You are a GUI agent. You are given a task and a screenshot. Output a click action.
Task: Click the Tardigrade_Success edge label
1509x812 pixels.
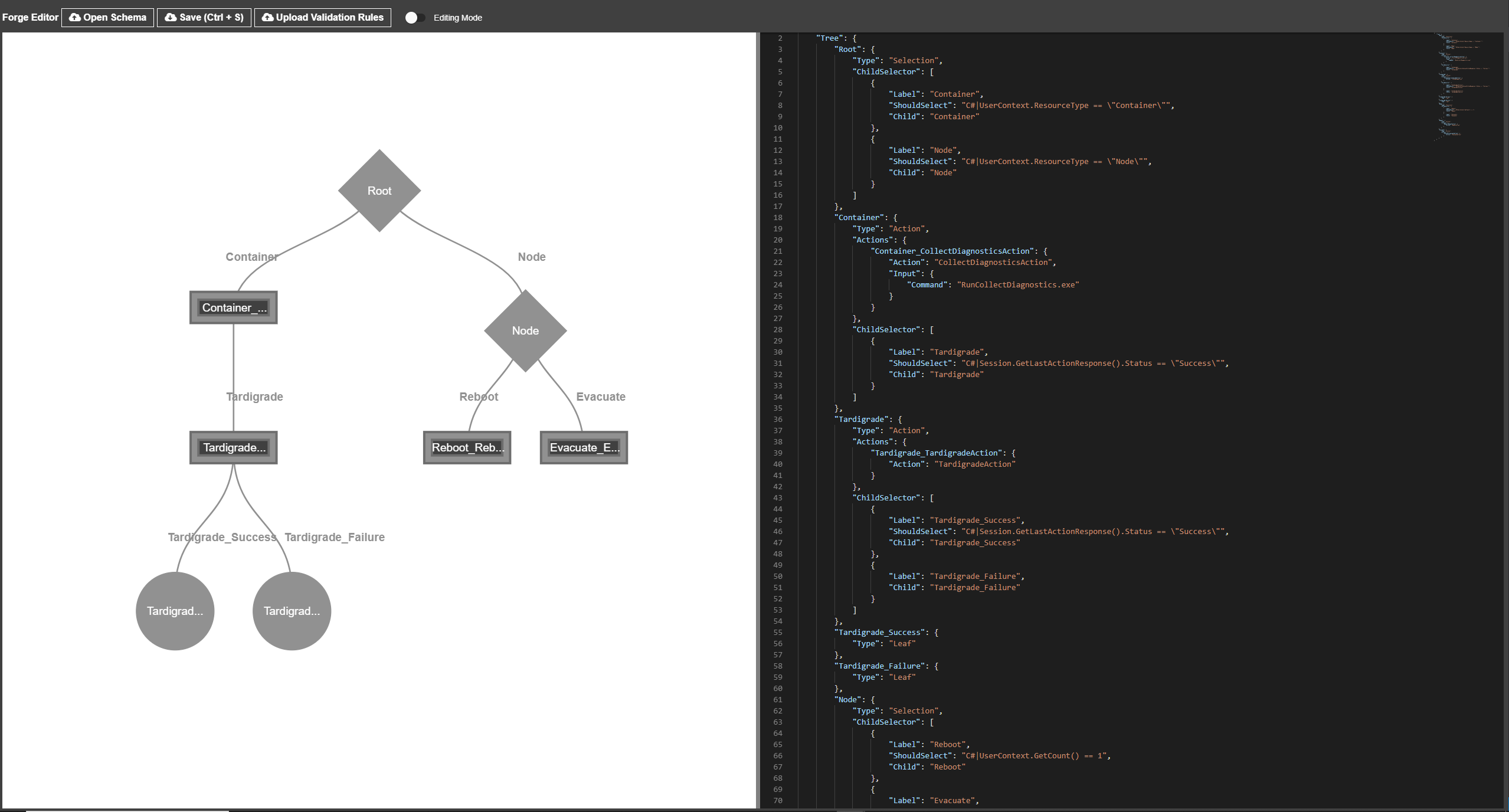click(x=222, y=537)
